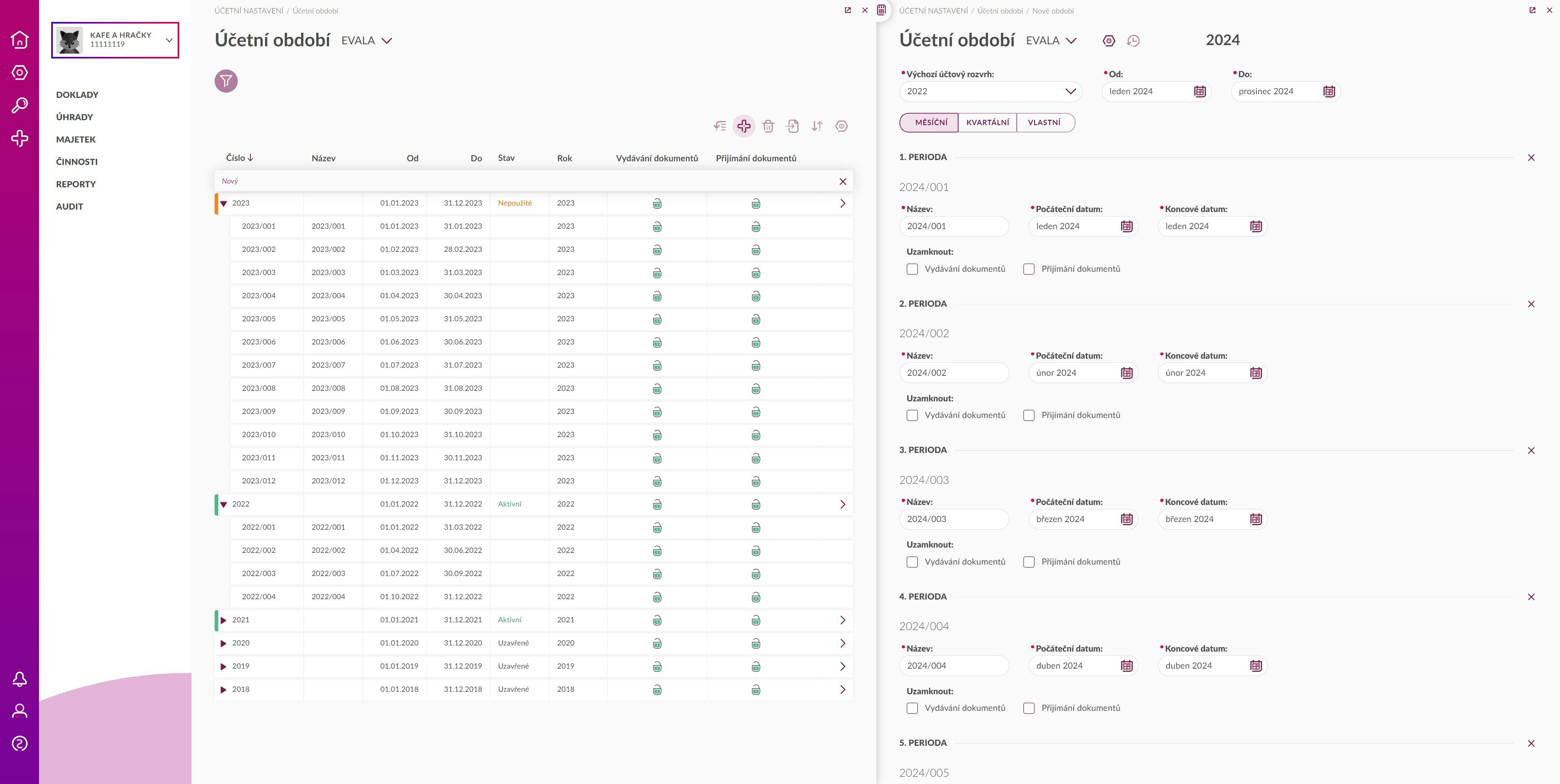The height and width of the screenshot is (784, 1560).
Task: Open the EVALA dropdown in the right panel
Action: pos(1051,41)
